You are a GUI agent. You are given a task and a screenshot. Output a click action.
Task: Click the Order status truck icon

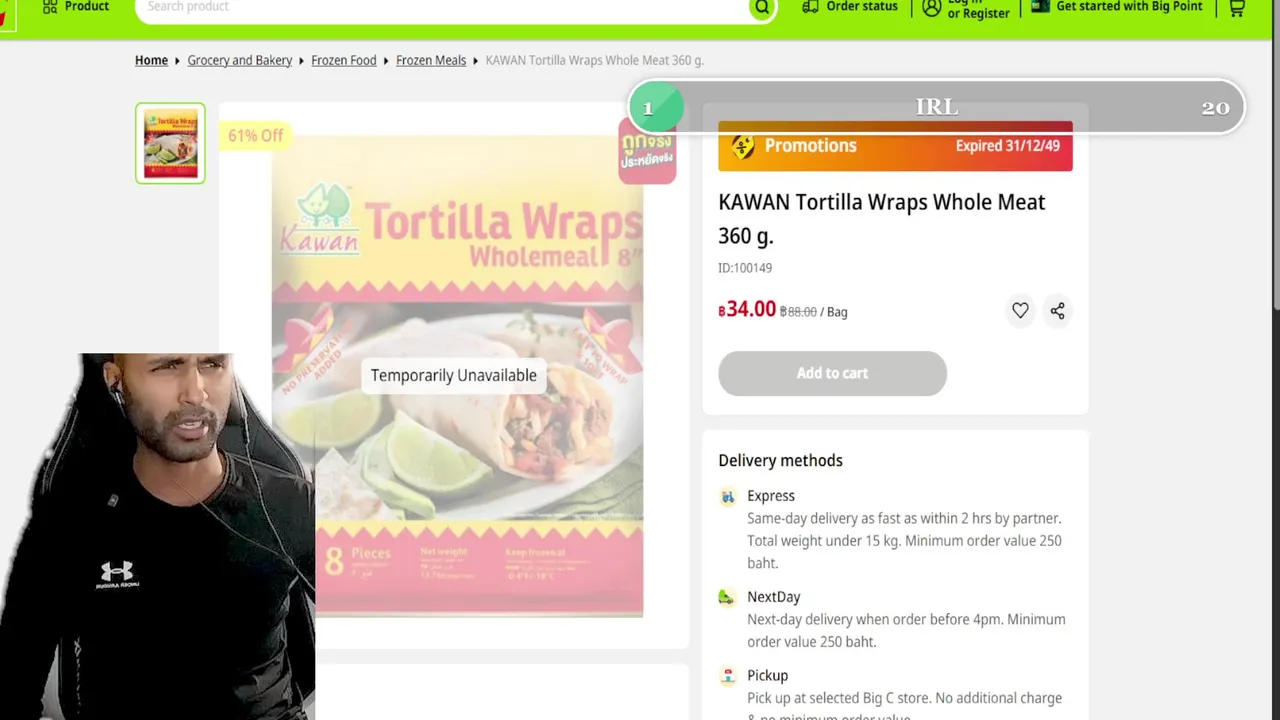click(811, 6)
